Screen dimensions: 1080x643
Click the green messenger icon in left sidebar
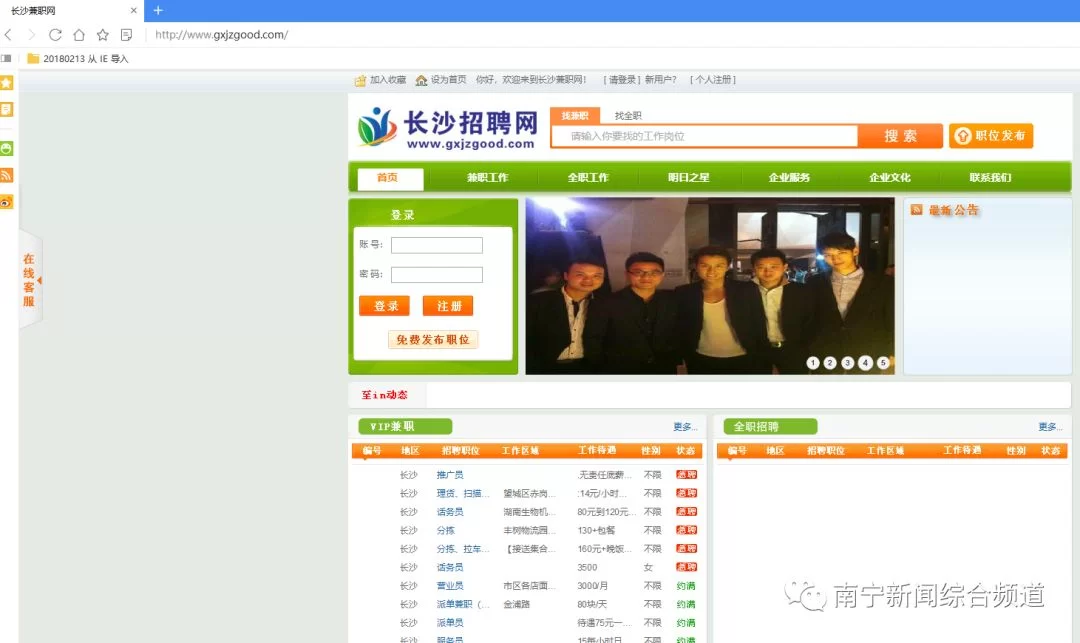pos(7,147)
